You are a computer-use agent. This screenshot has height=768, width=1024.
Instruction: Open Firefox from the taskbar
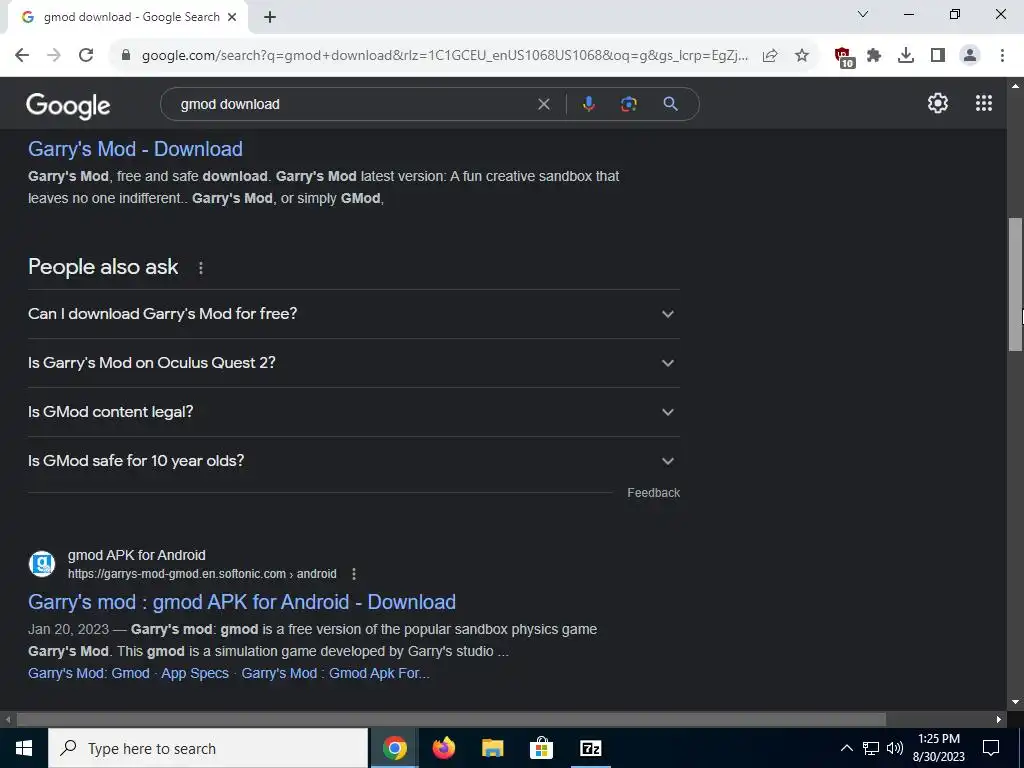tap(443, 748)
